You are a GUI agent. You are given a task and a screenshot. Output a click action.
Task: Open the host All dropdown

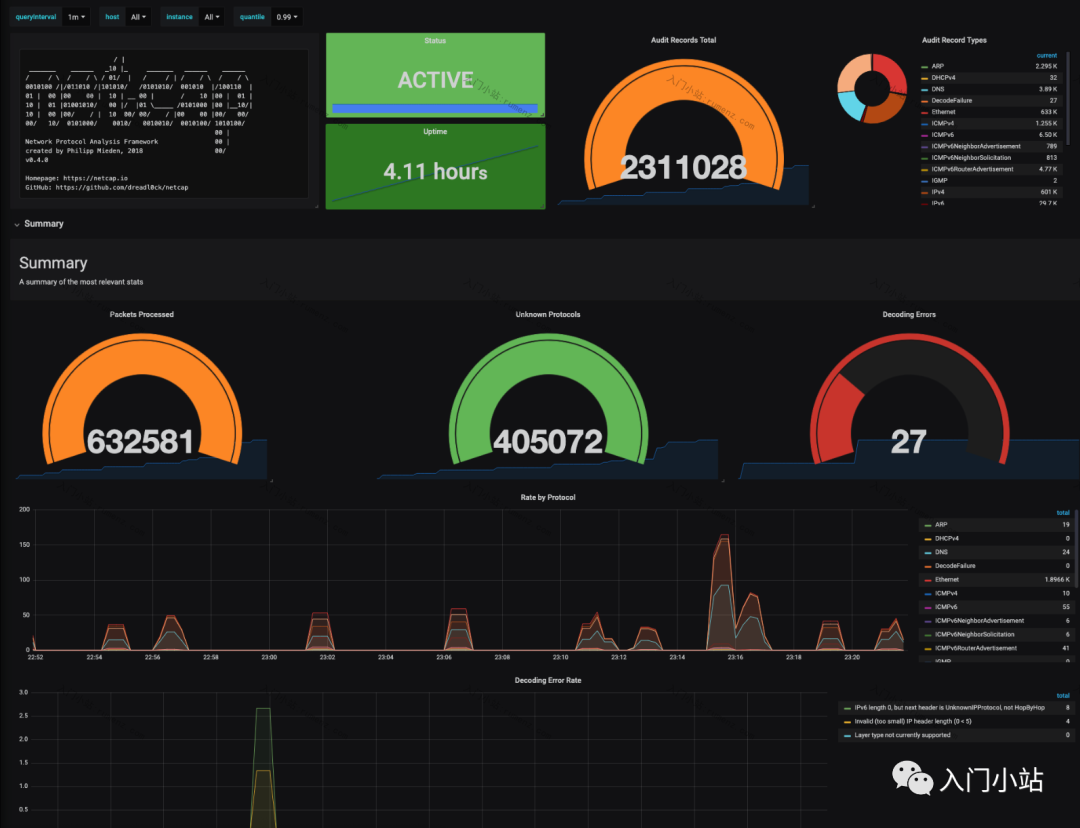click(138, 17)
